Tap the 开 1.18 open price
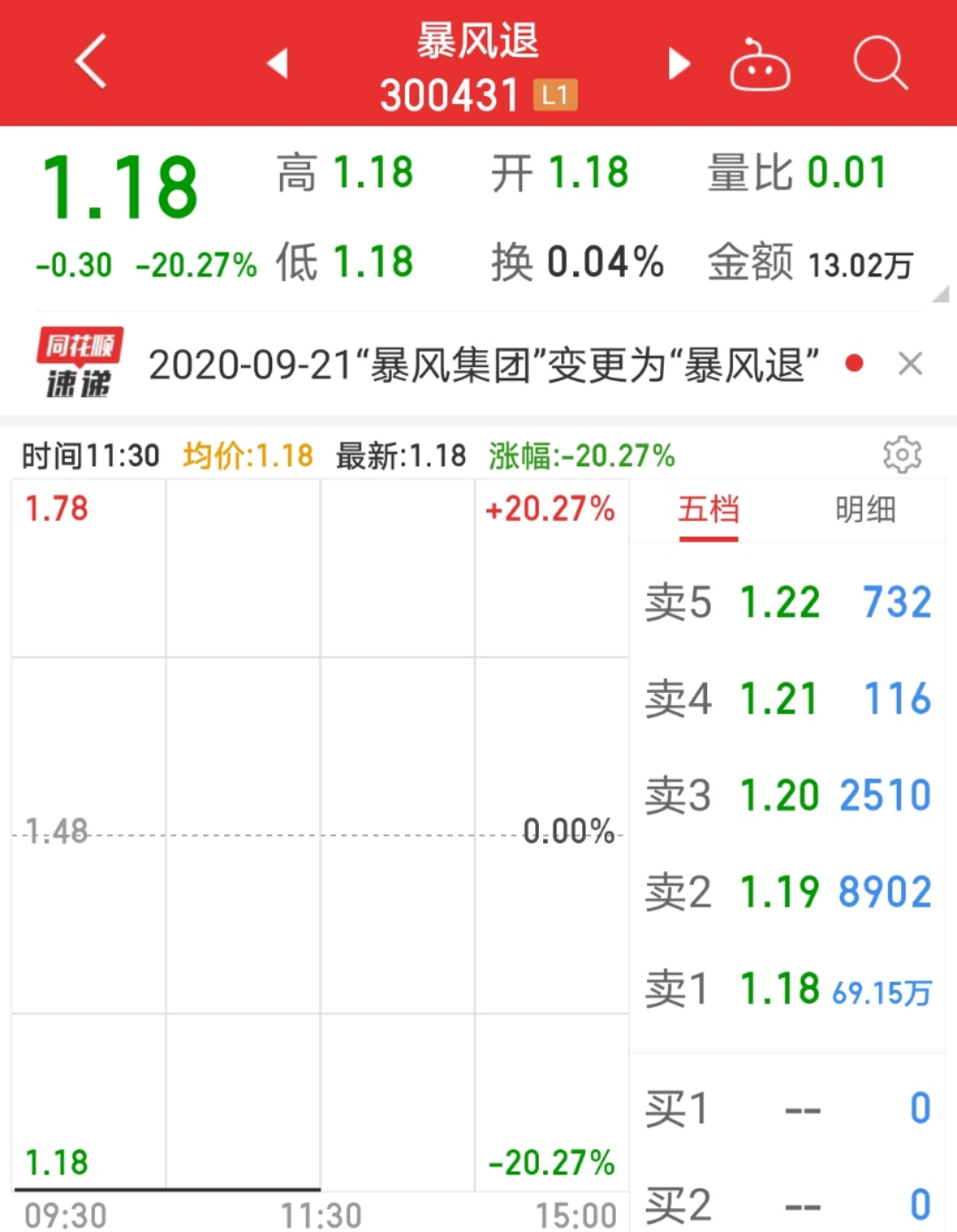Screen dimensions: 957x1232 [x=560, y=173]
